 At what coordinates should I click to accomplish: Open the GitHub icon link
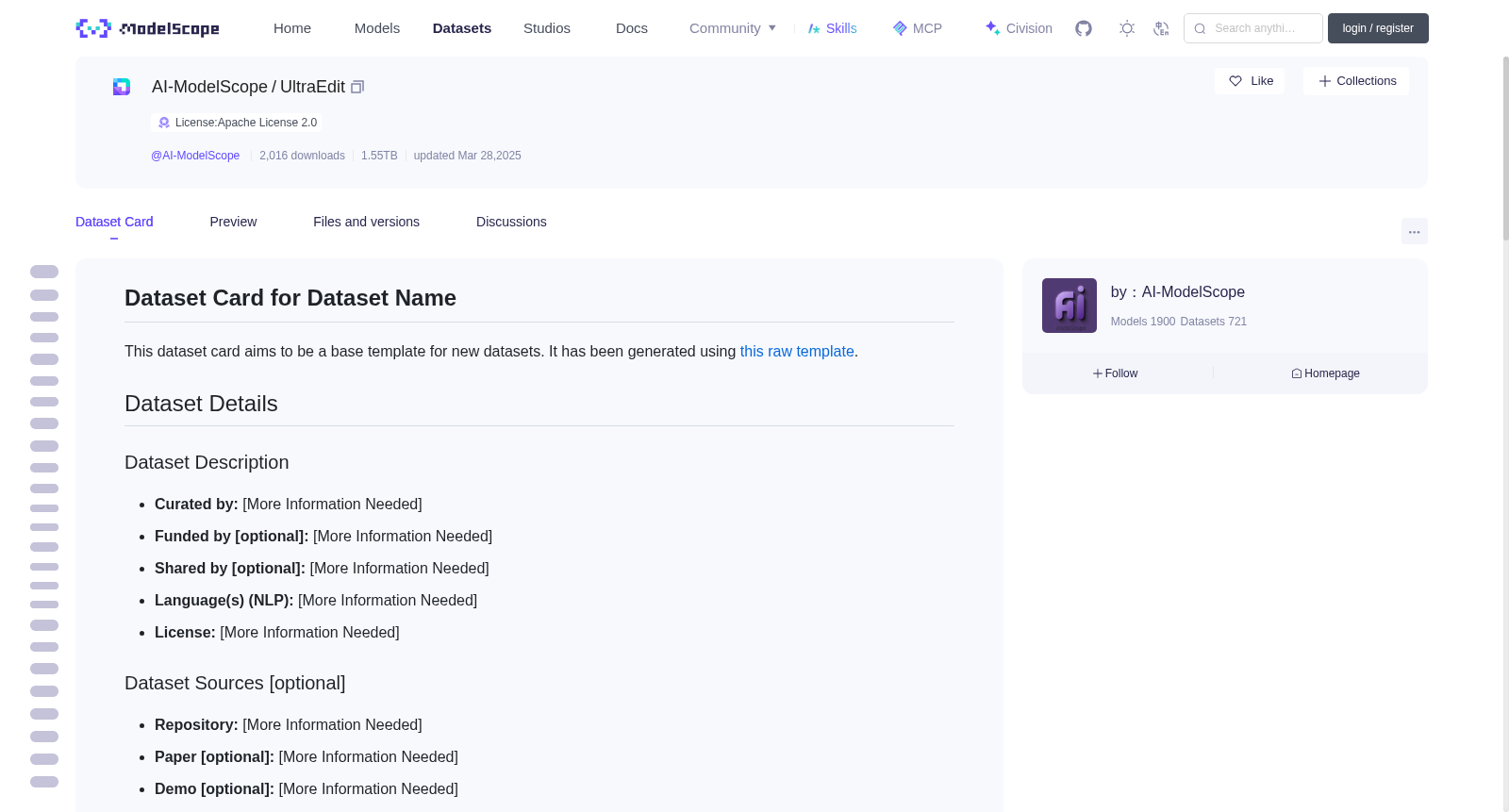1084,28
